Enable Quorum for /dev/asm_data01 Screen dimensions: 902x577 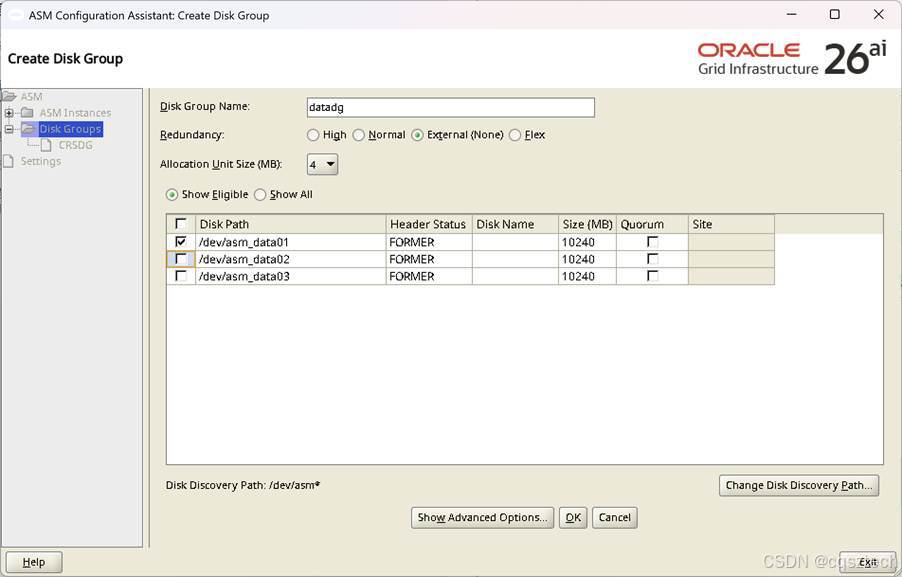click(652, 242)
